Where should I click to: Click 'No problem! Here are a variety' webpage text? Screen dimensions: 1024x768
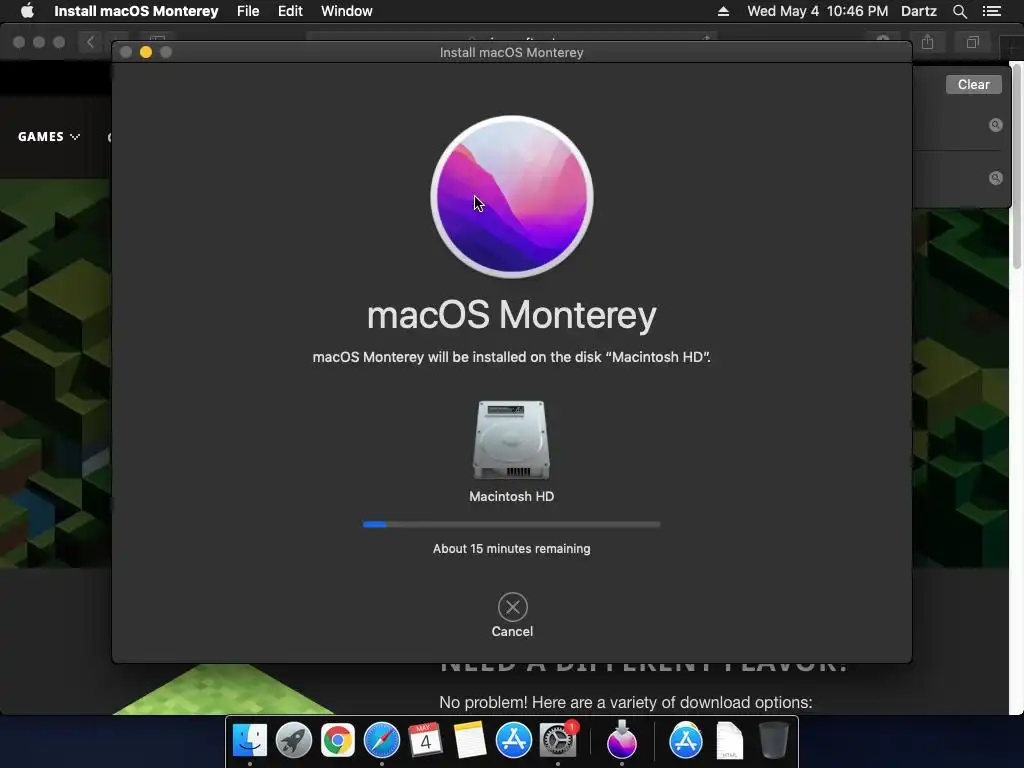point(626,703)
